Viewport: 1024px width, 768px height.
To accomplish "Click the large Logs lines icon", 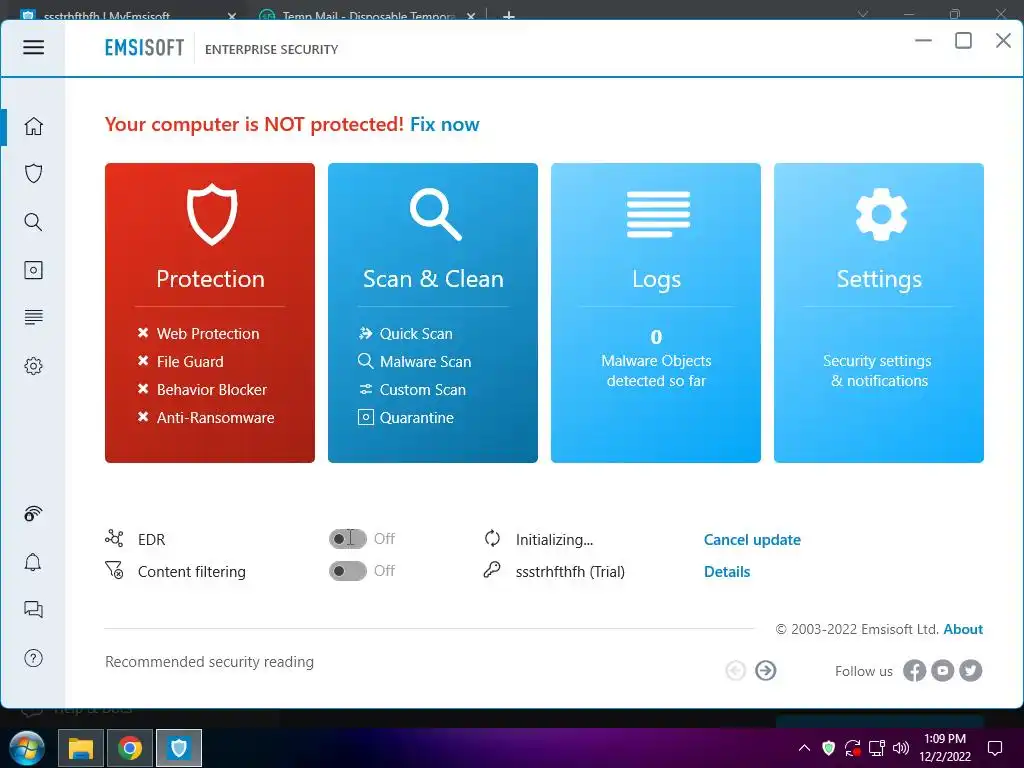I will [658, 214].
